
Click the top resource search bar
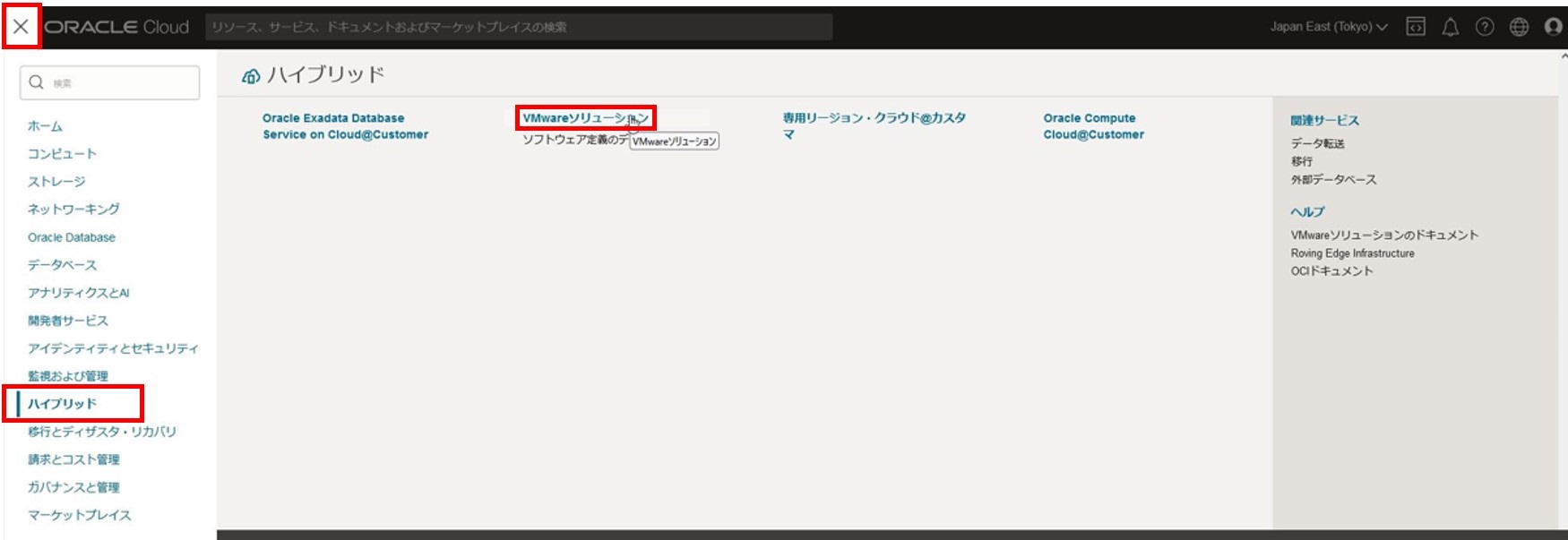[519, 27]
